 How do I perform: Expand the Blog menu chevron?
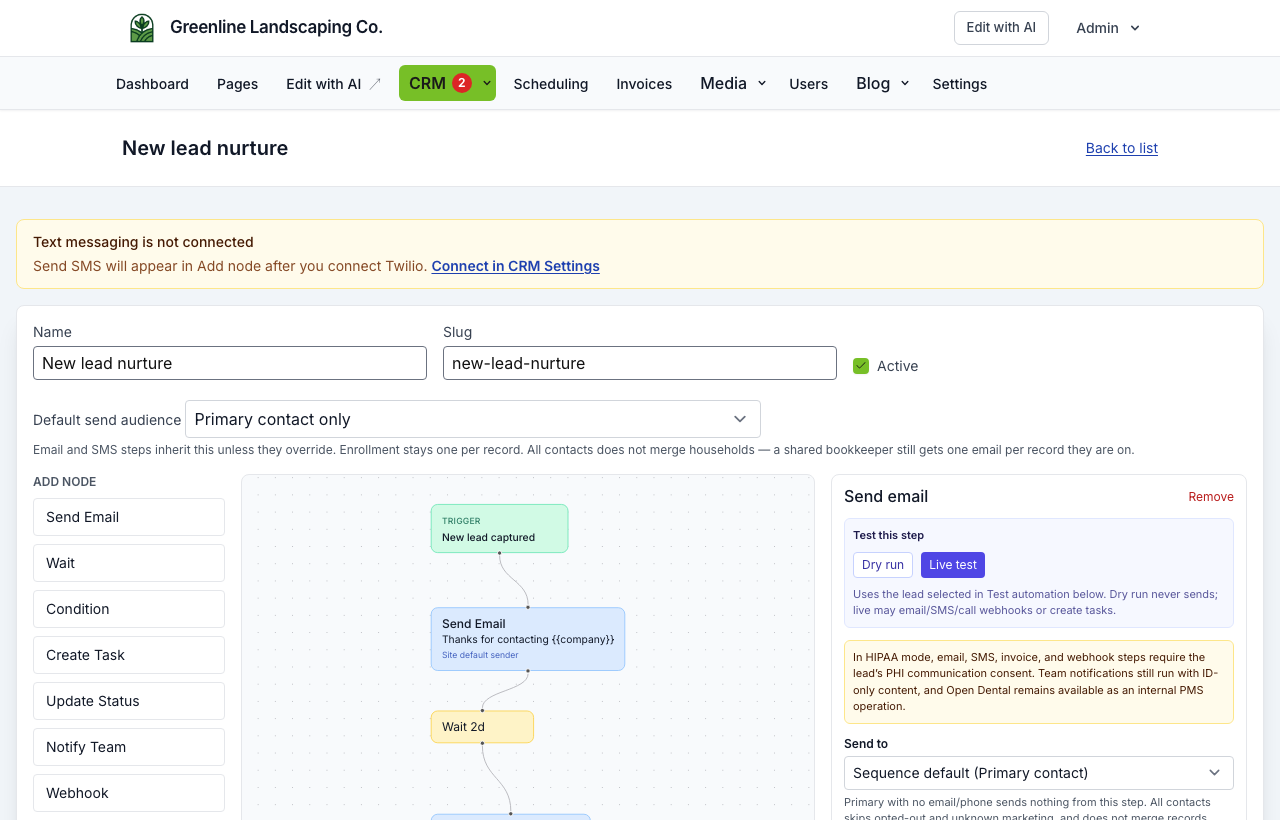click(x=905, y=83)
